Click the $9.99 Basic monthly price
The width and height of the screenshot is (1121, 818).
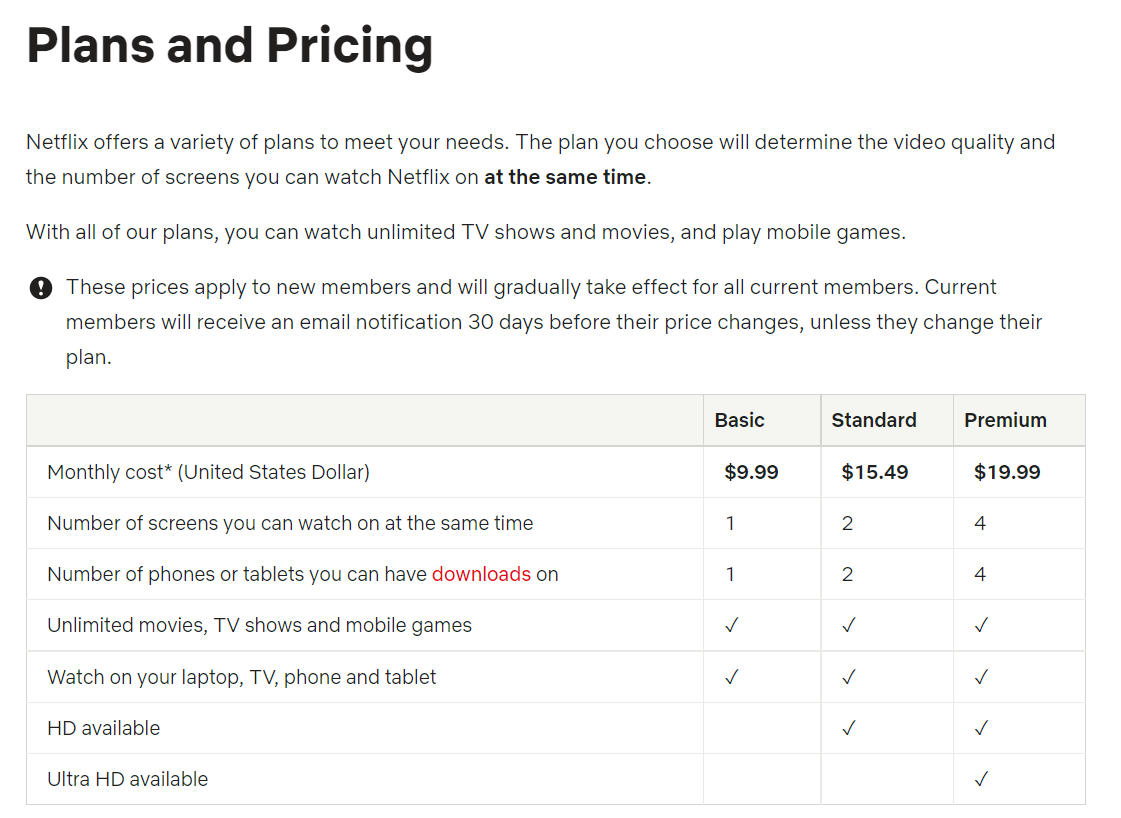pyautogui.click(x=751, y=472)
